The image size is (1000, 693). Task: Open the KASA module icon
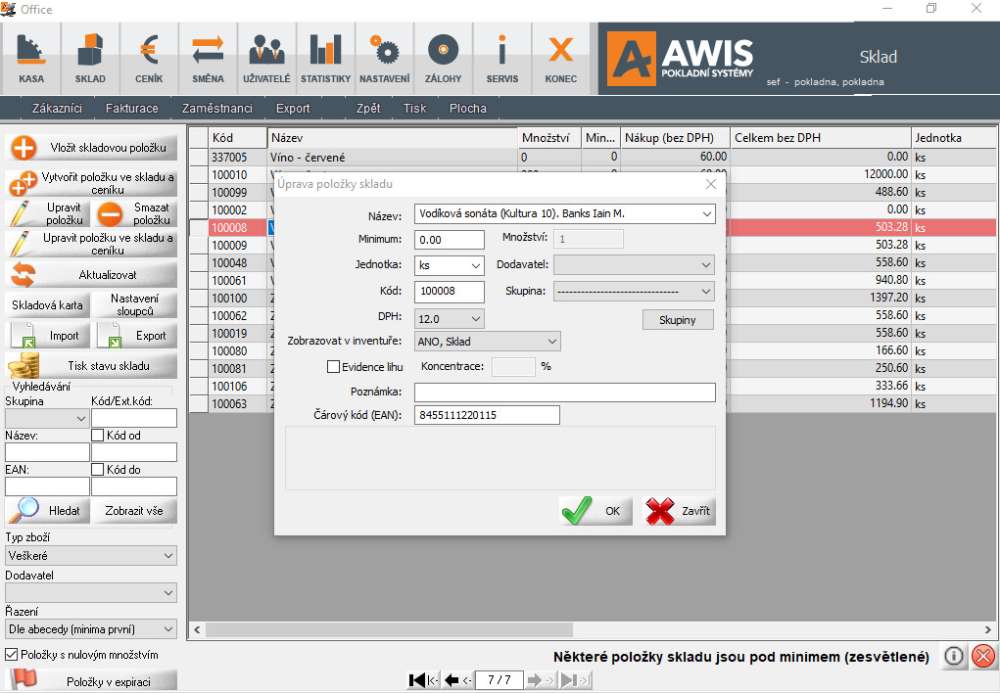(31, 59)
